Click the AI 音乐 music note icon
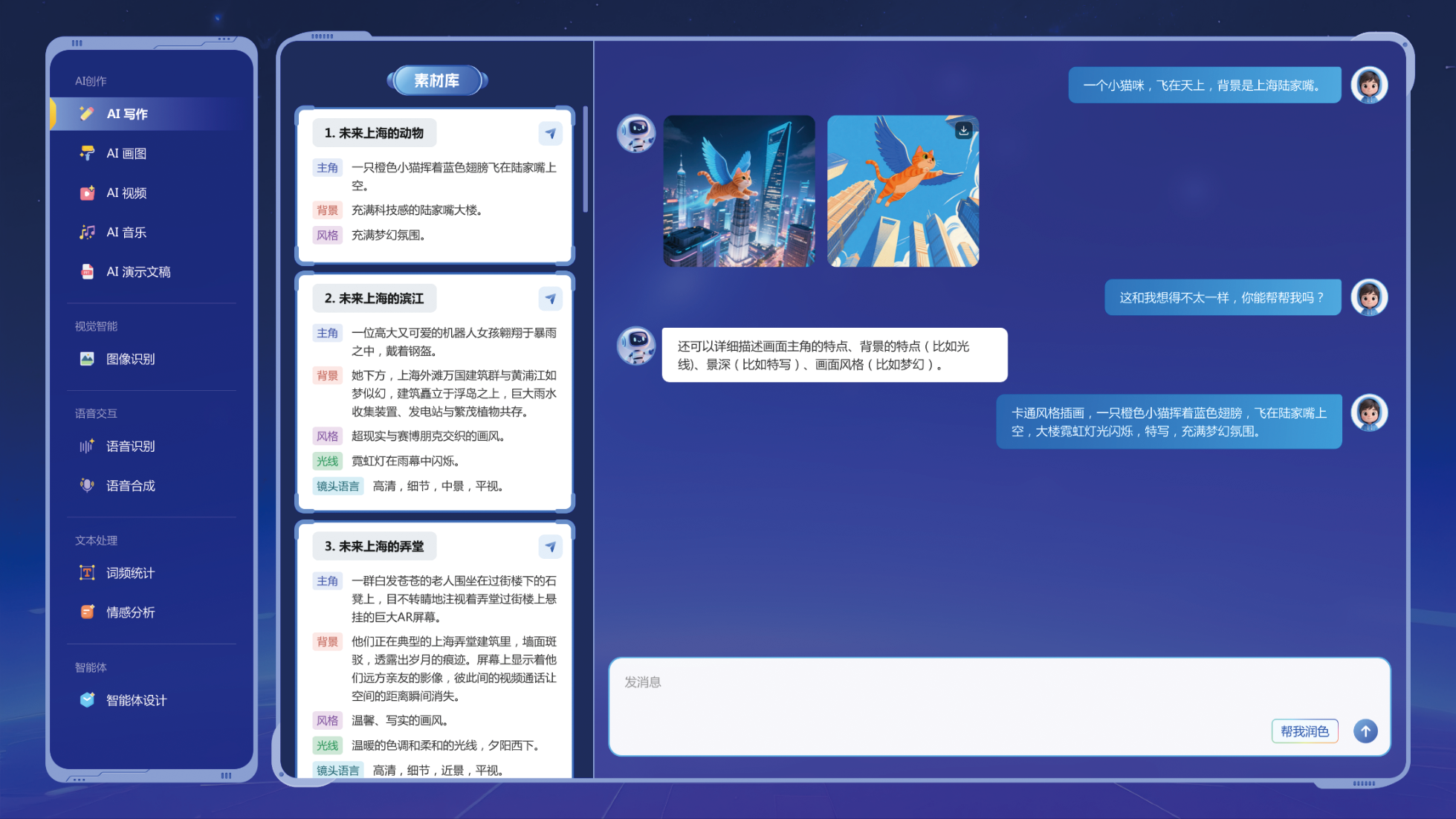The height and width of the screenshot is (819, 1456). 87,232
